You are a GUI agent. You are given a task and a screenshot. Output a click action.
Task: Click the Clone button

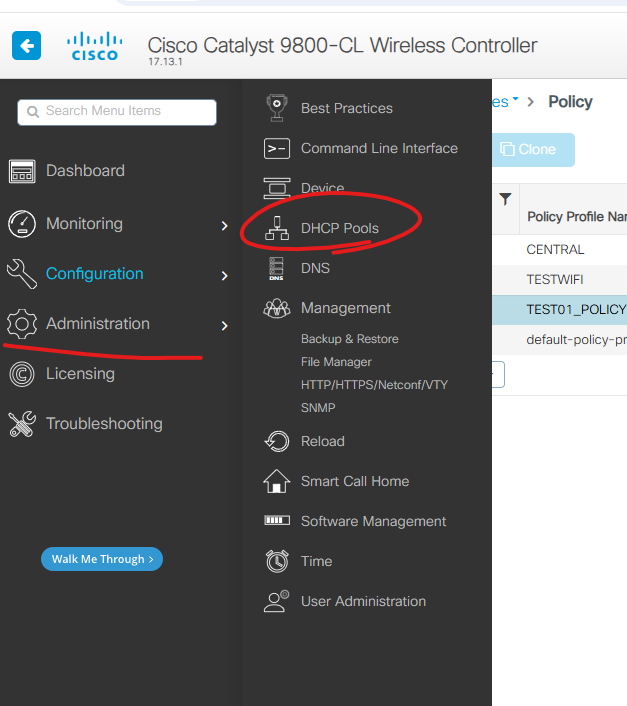point(533,150)
